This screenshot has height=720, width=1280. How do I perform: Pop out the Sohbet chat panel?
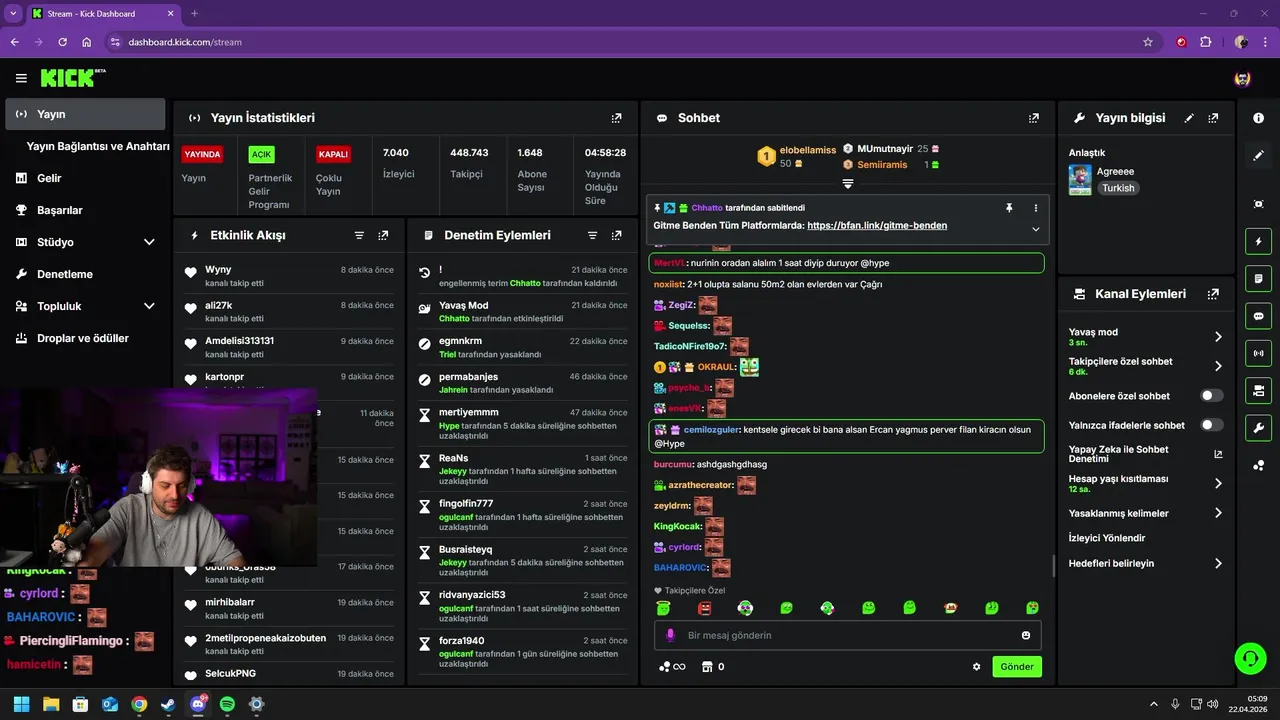[1033, 118]
